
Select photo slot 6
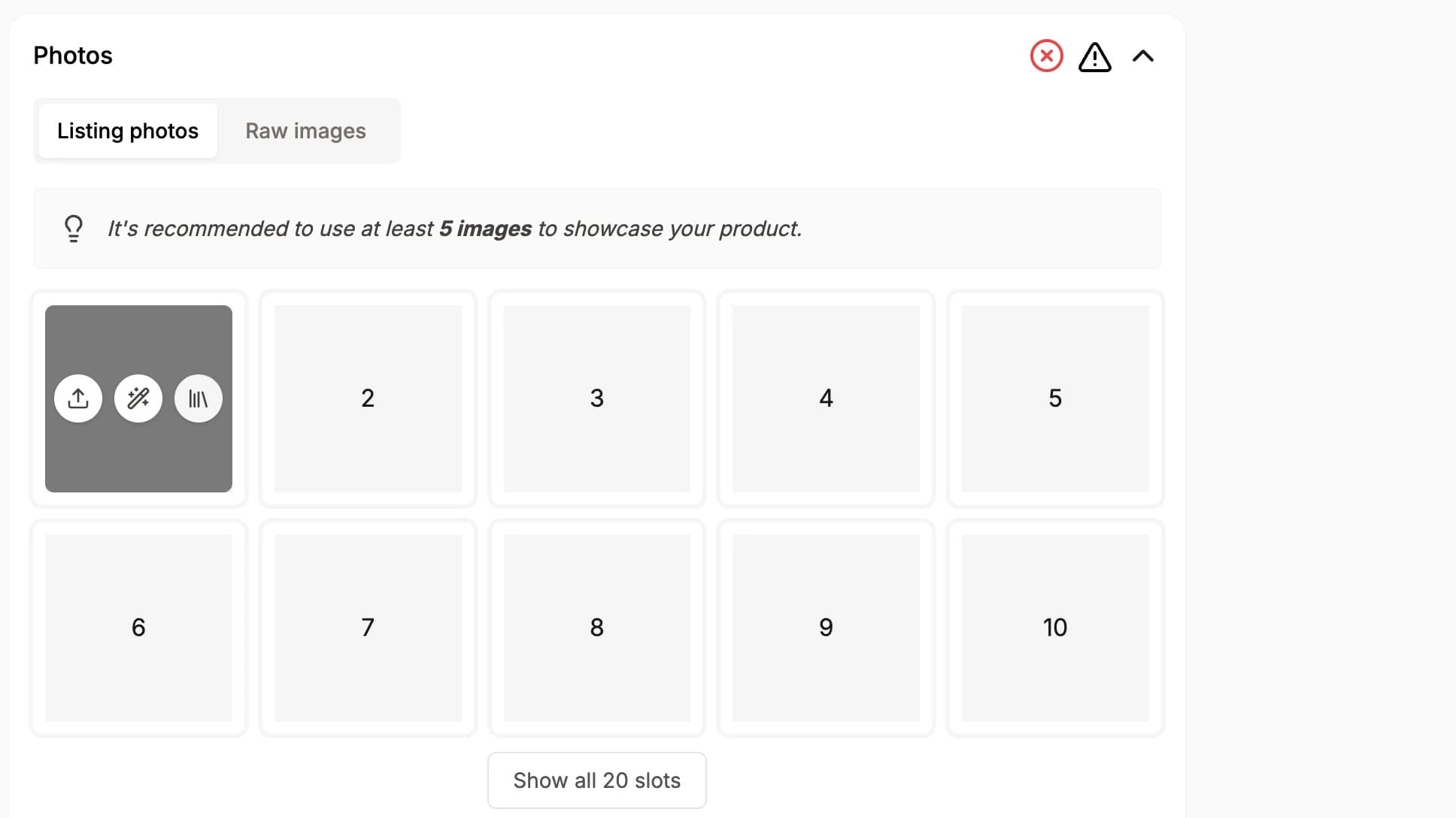(138, 628)
